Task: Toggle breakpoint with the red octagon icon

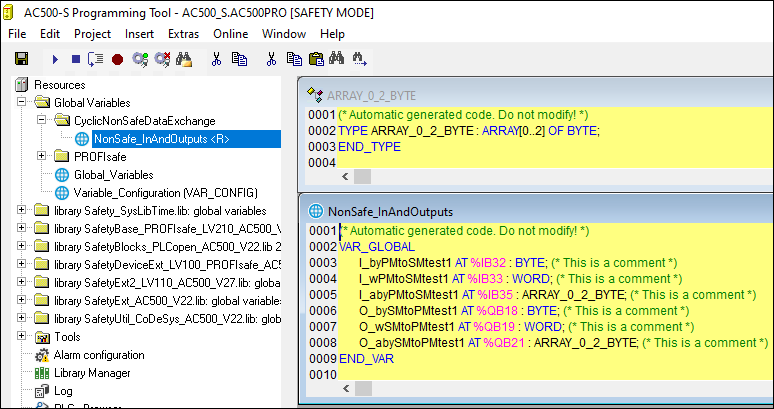Action: pyautogui.click(x=117, y=60)
